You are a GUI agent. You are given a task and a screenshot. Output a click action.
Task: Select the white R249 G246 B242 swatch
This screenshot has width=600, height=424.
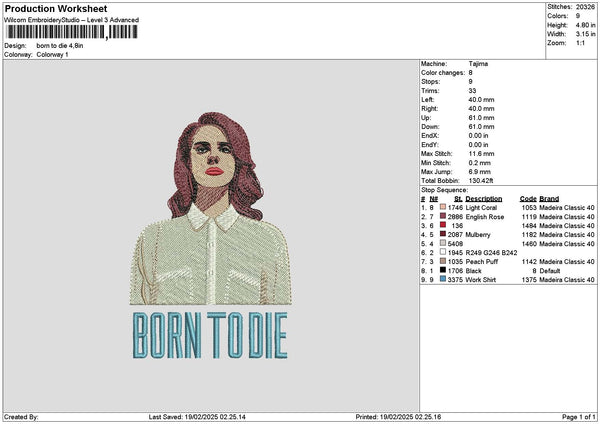[x=442, y=253]
